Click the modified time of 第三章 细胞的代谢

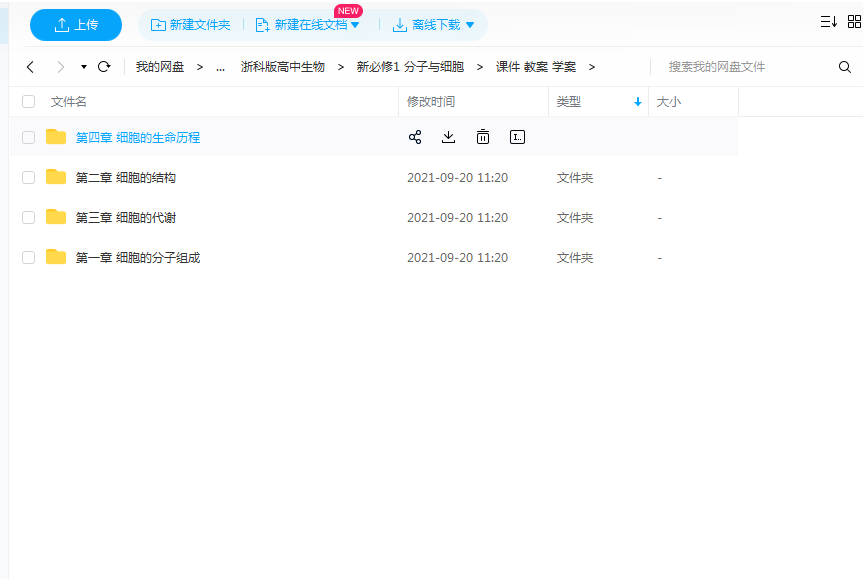click(457, 218)
